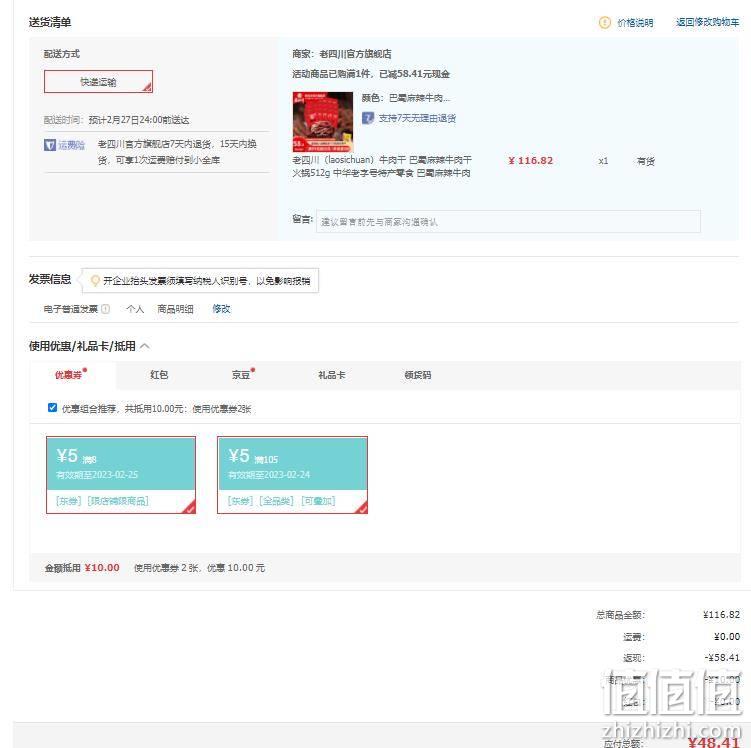The height and width of the screenshot is (748, 751).
Task: Click the info icon beside 电子普通发票
Action: (106, 309)
